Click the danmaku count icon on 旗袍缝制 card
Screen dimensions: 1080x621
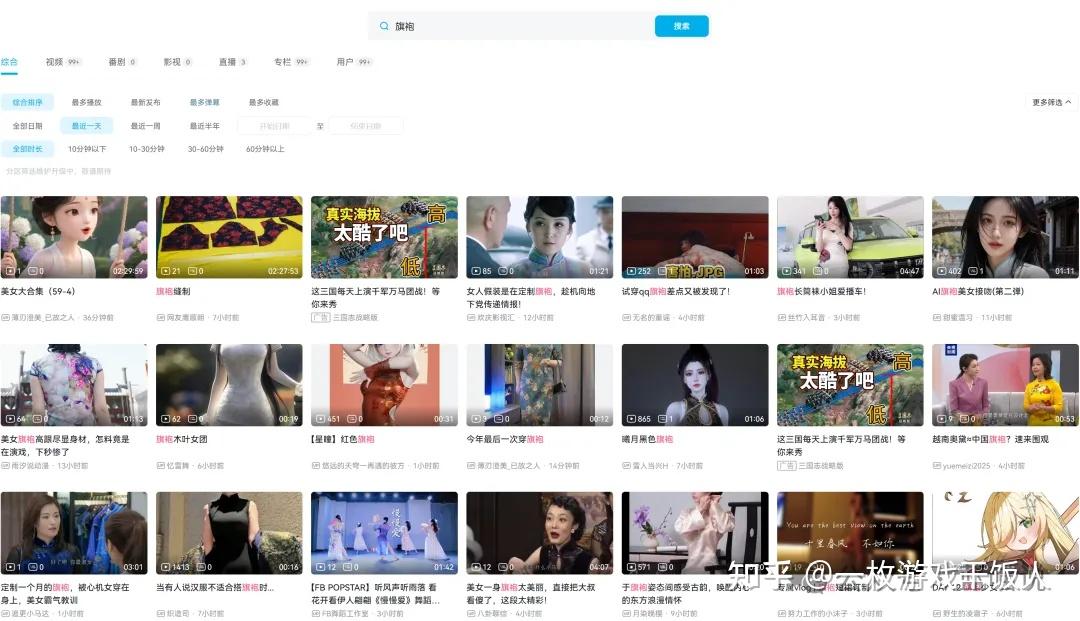click(191, 270)
